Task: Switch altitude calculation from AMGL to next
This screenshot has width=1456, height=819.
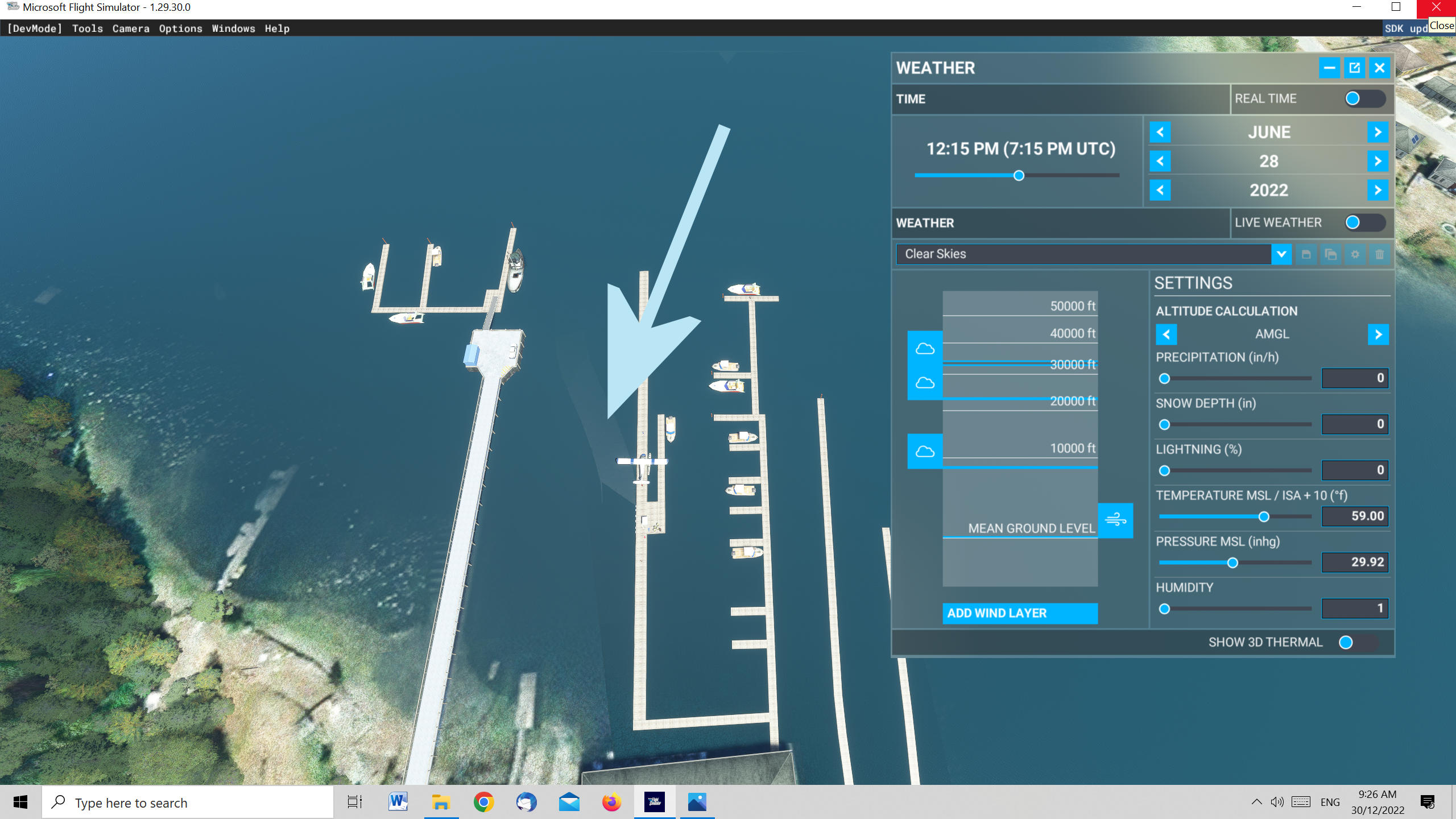Action: click(1378, 334)
